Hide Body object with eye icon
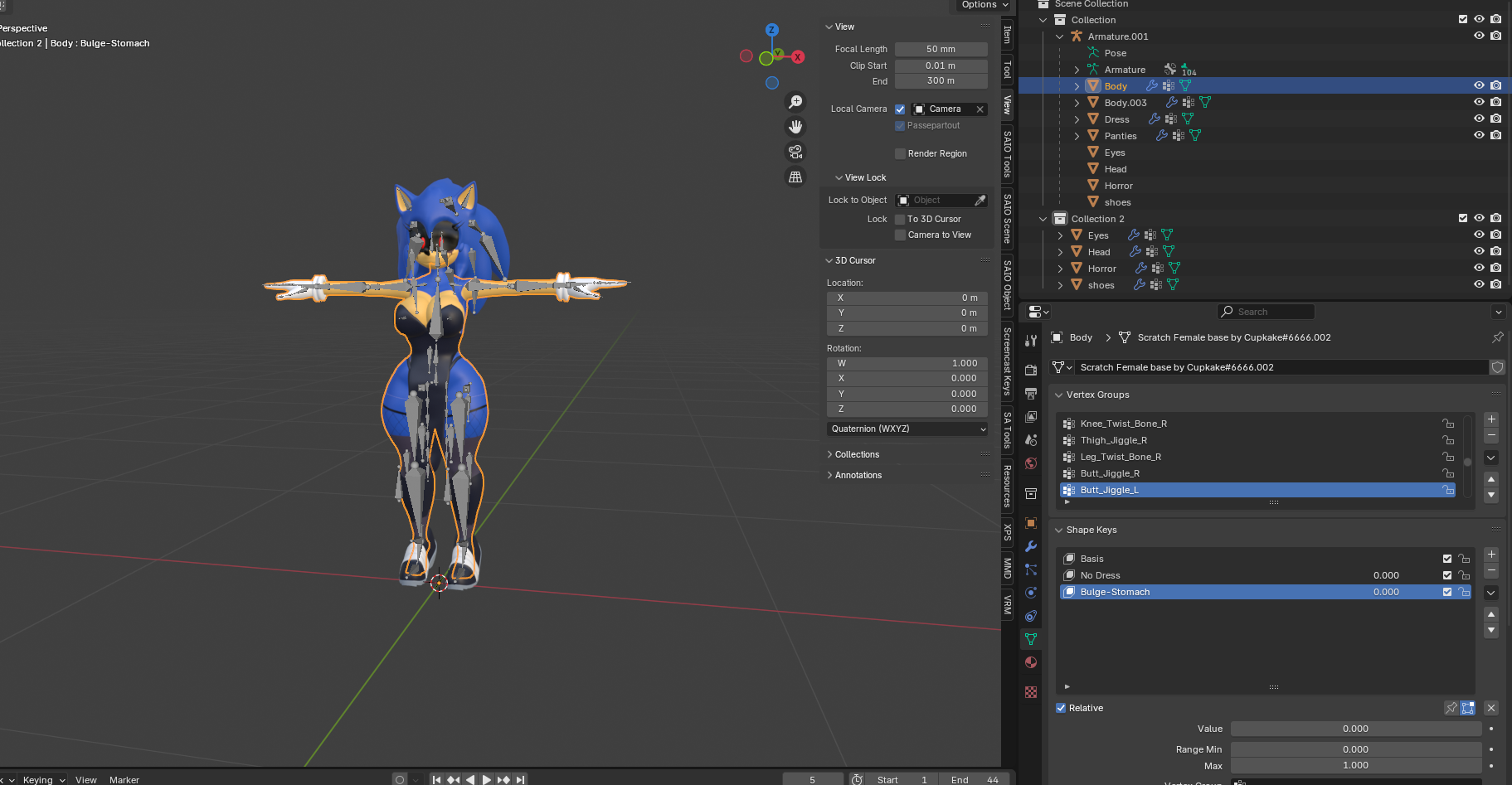 (1479, 85)
